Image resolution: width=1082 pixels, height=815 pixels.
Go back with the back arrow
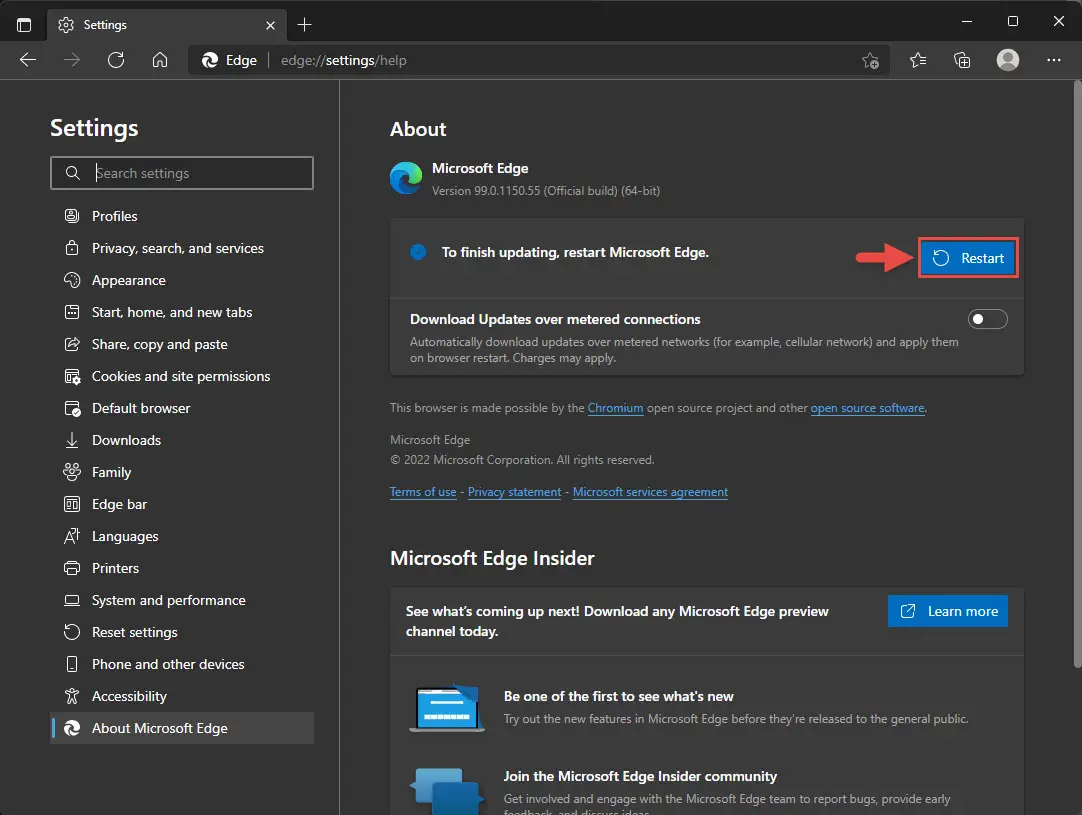click(x=28, y=60)
